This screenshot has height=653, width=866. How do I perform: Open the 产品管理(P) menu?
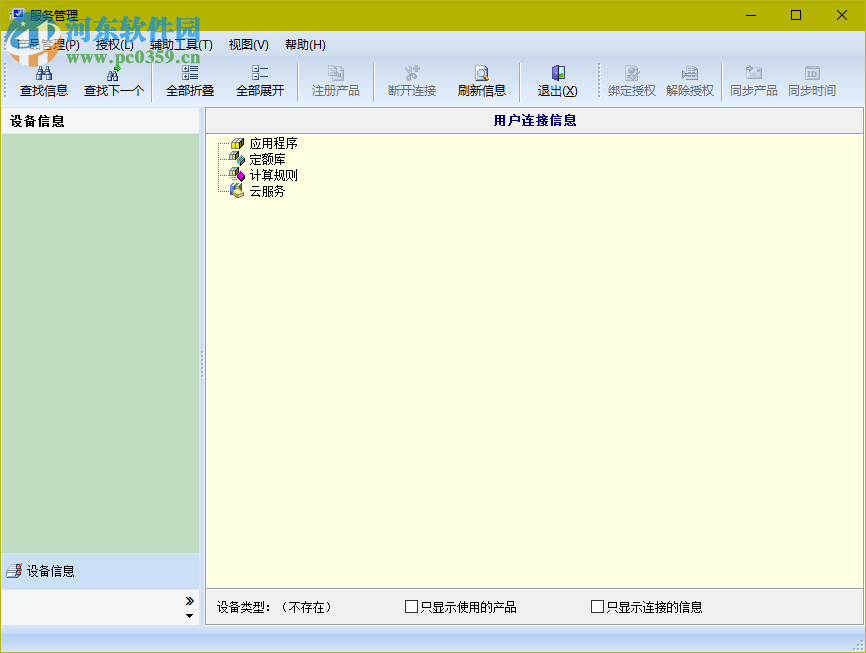coord(49,45)
